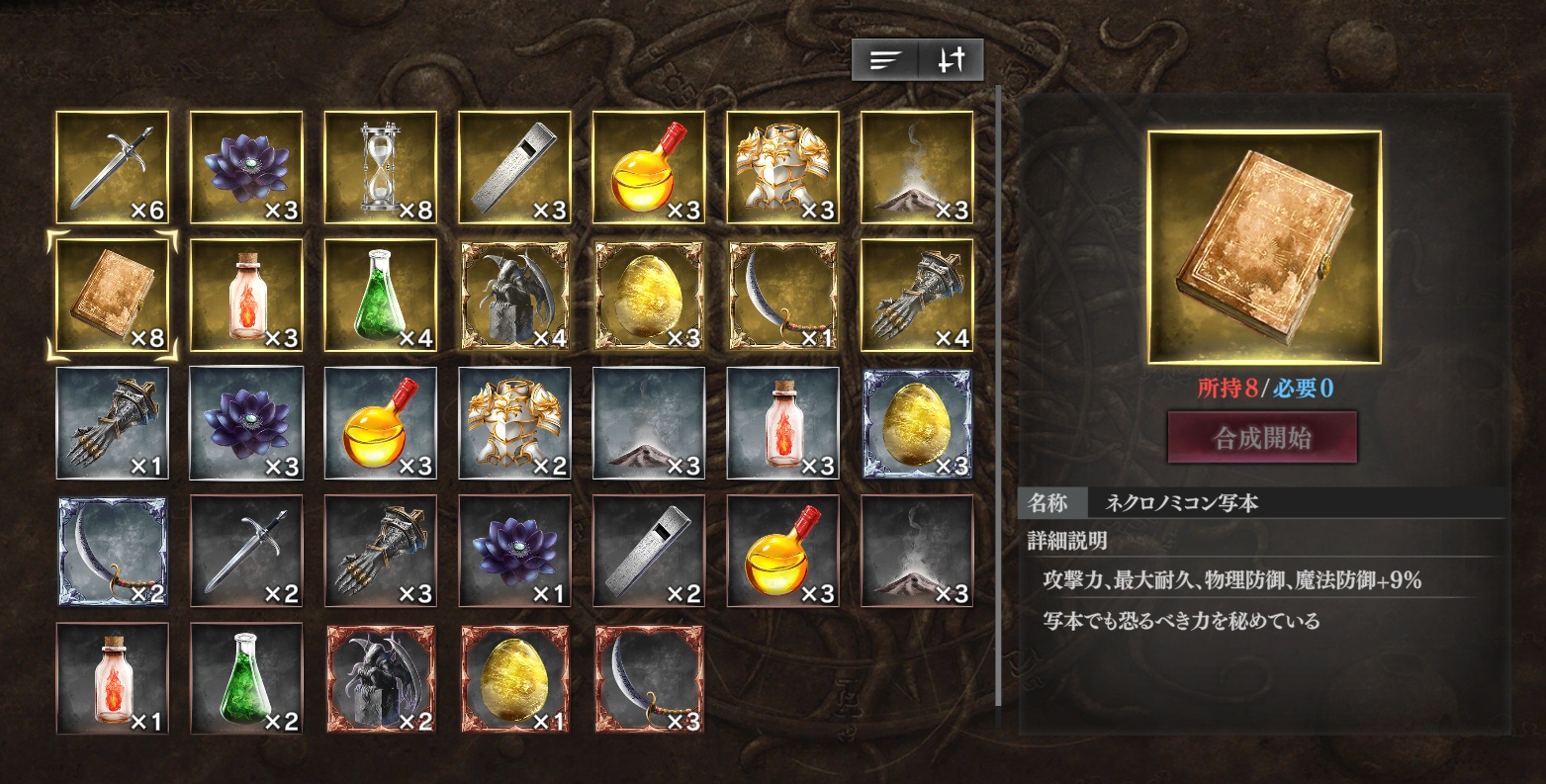Select the gold gargoyle statue ×4

514,296
